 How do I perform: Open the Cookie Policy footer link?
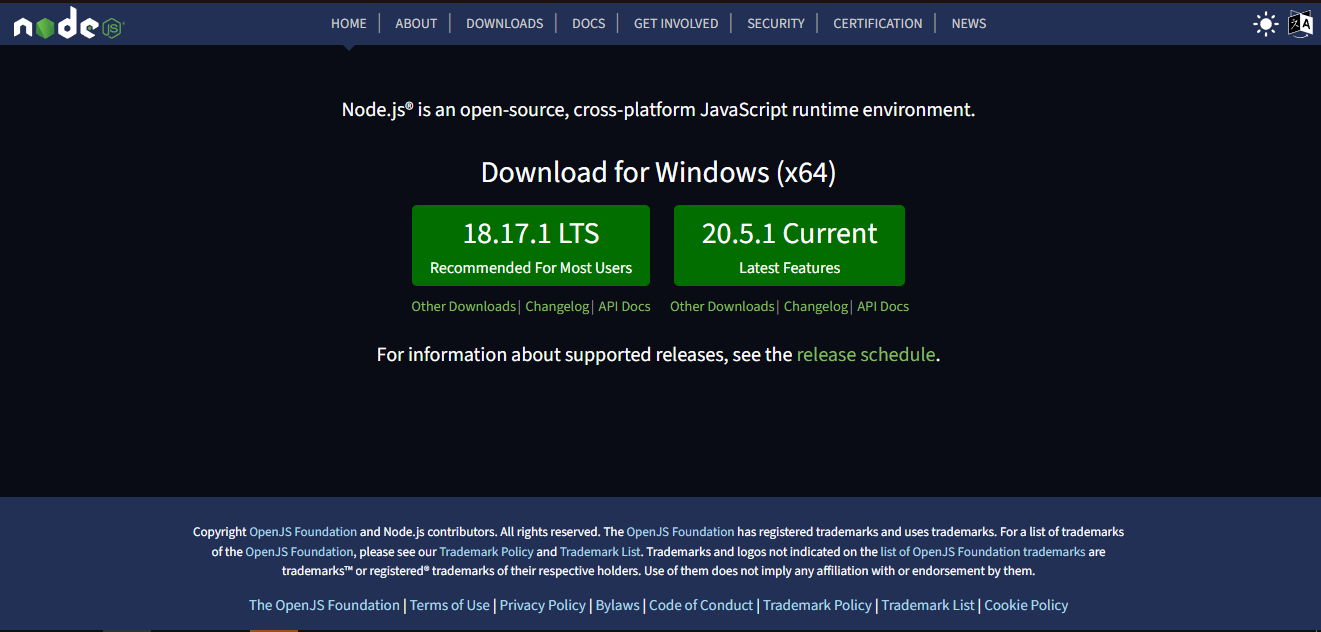click(x=1026, y=605)
